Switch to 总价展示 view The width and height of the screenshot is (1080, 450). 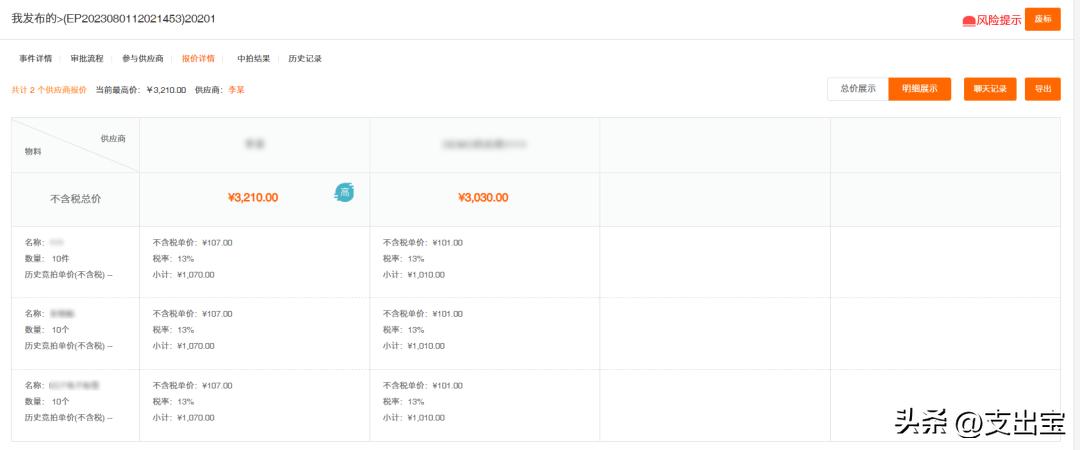[858, 89]
